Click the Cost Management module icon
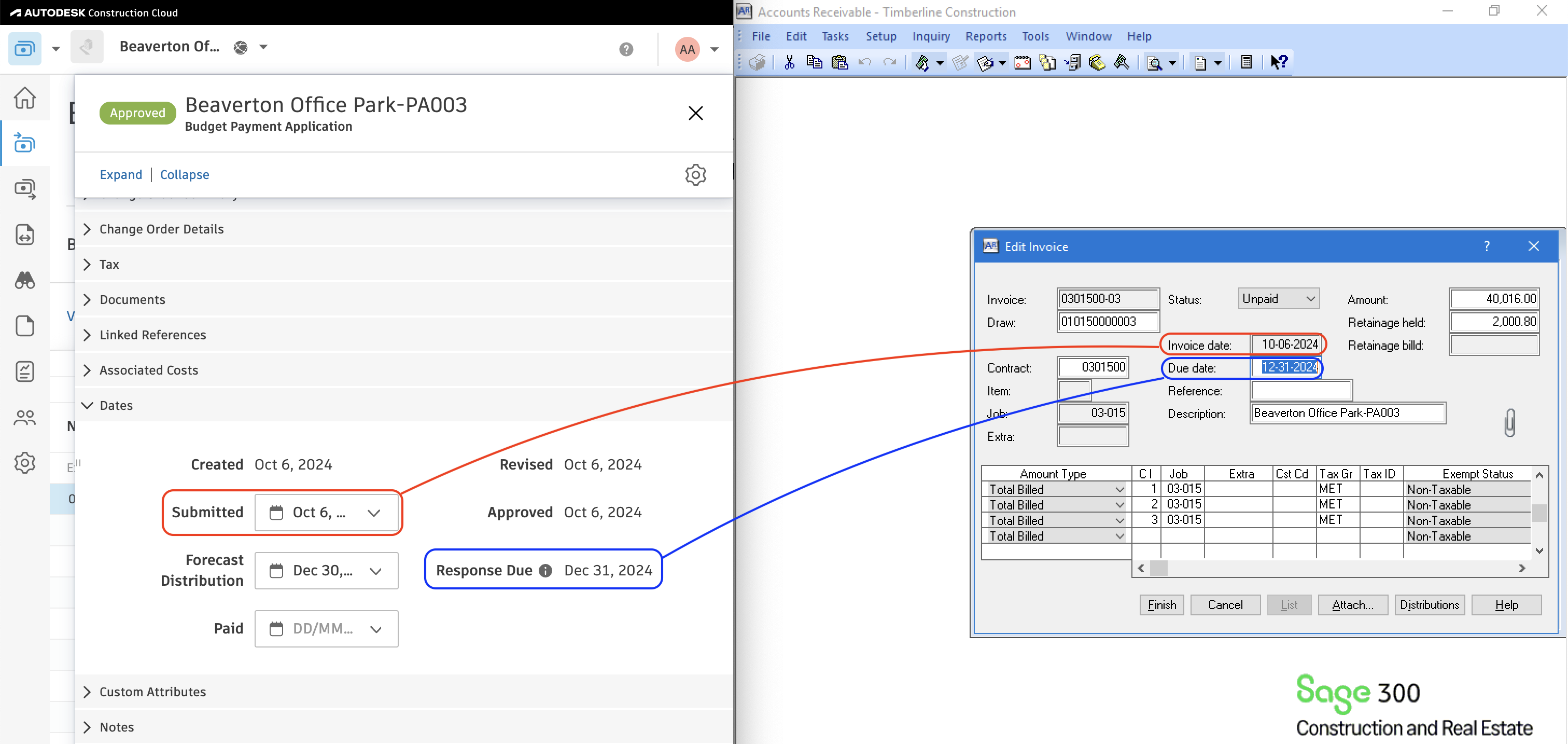The width and height of the screenshot is (1568, 744). click(x=24, y=48)
